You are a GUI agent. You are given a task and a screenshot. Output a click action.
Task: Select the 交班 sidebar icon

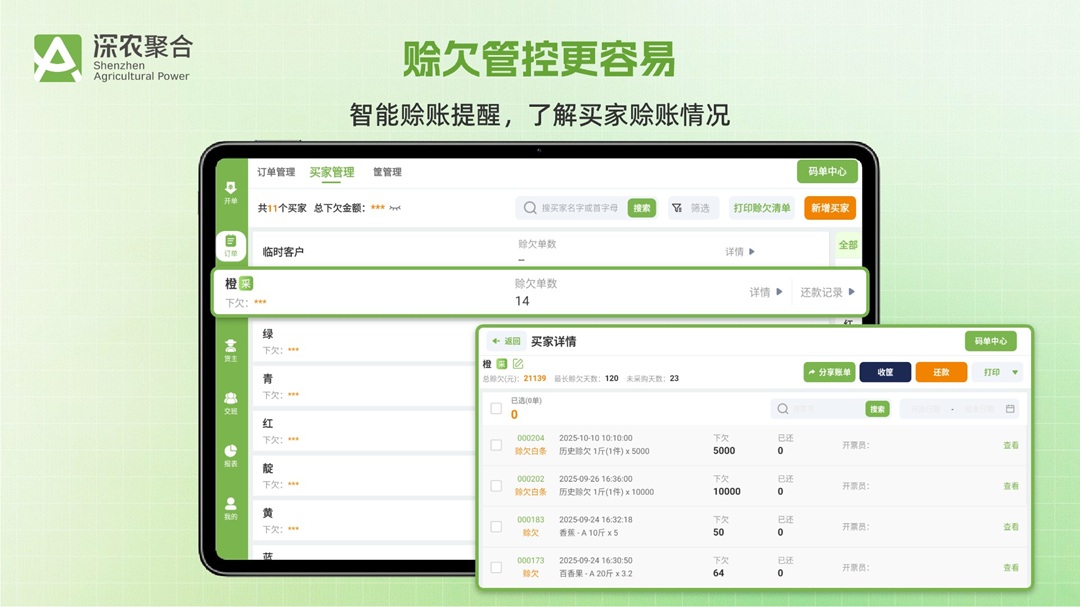230,404
